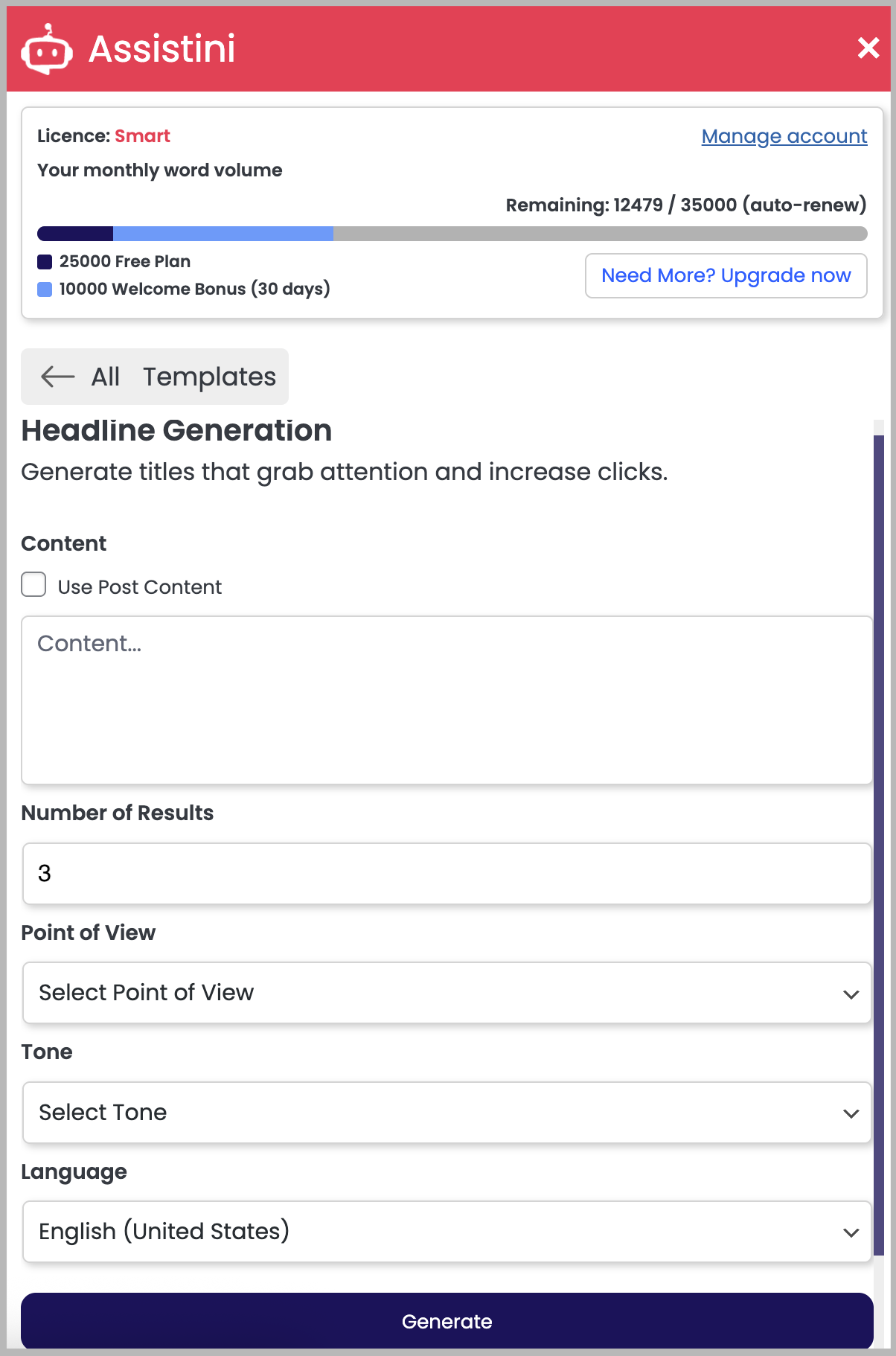Image resolution: width=896 pixels, height=1356 pixels.
Task: Click the back arrow icon
Action: pyautogui.click(x=57, y=377)
